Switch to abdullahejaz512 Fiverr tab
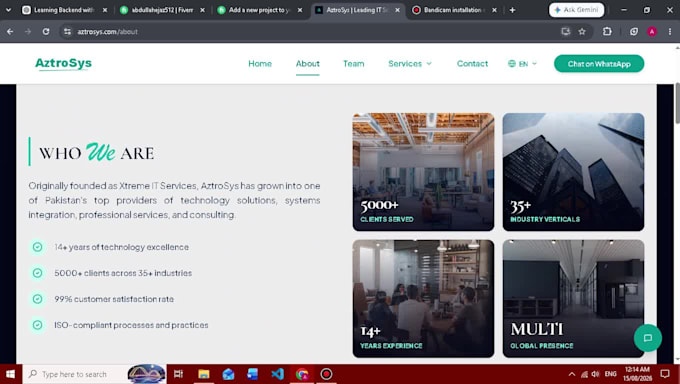This screenshot has width=680, height=384. click(x=163, y=10)
